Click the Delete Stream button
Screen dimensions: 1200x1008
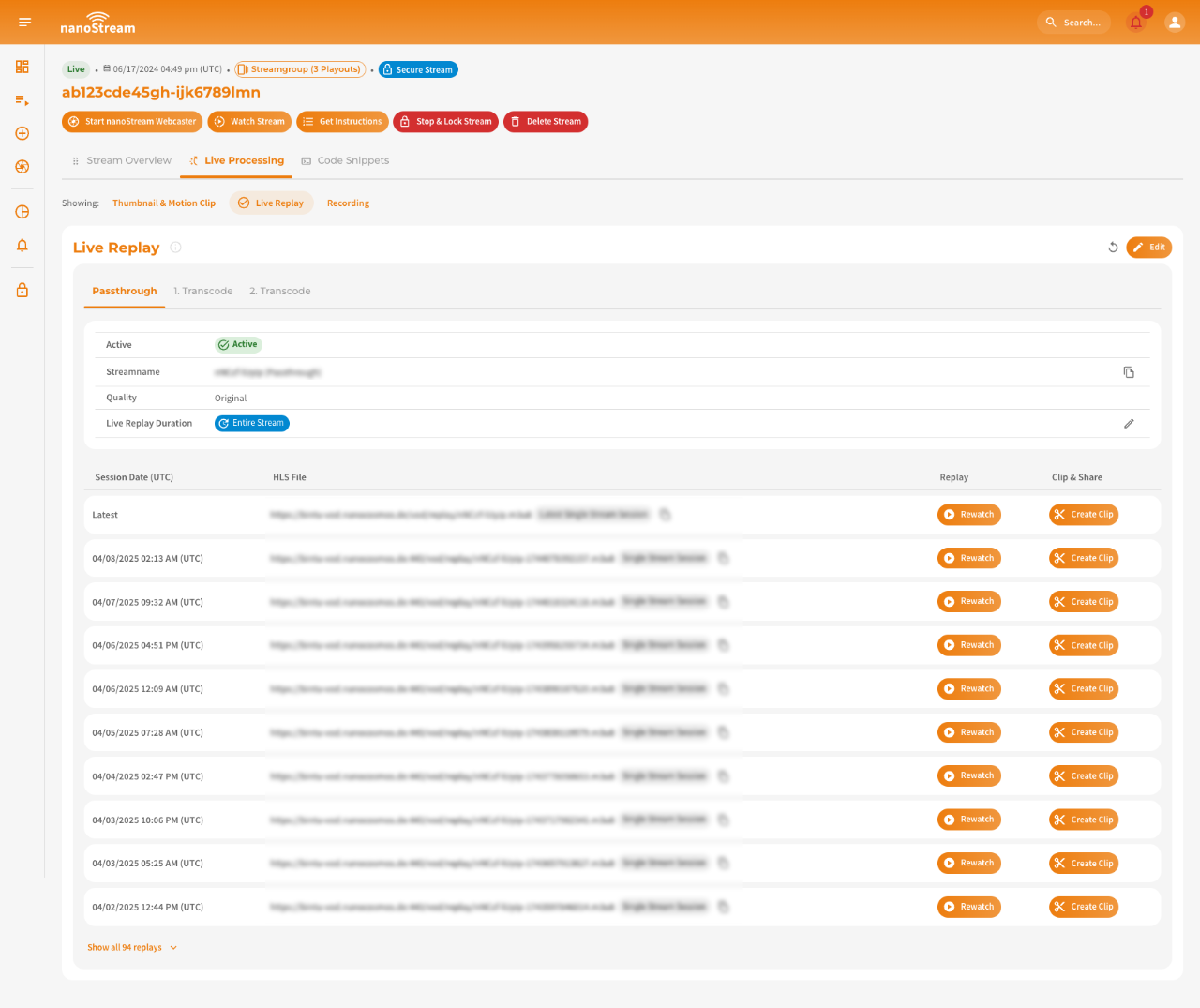(546, 122)
